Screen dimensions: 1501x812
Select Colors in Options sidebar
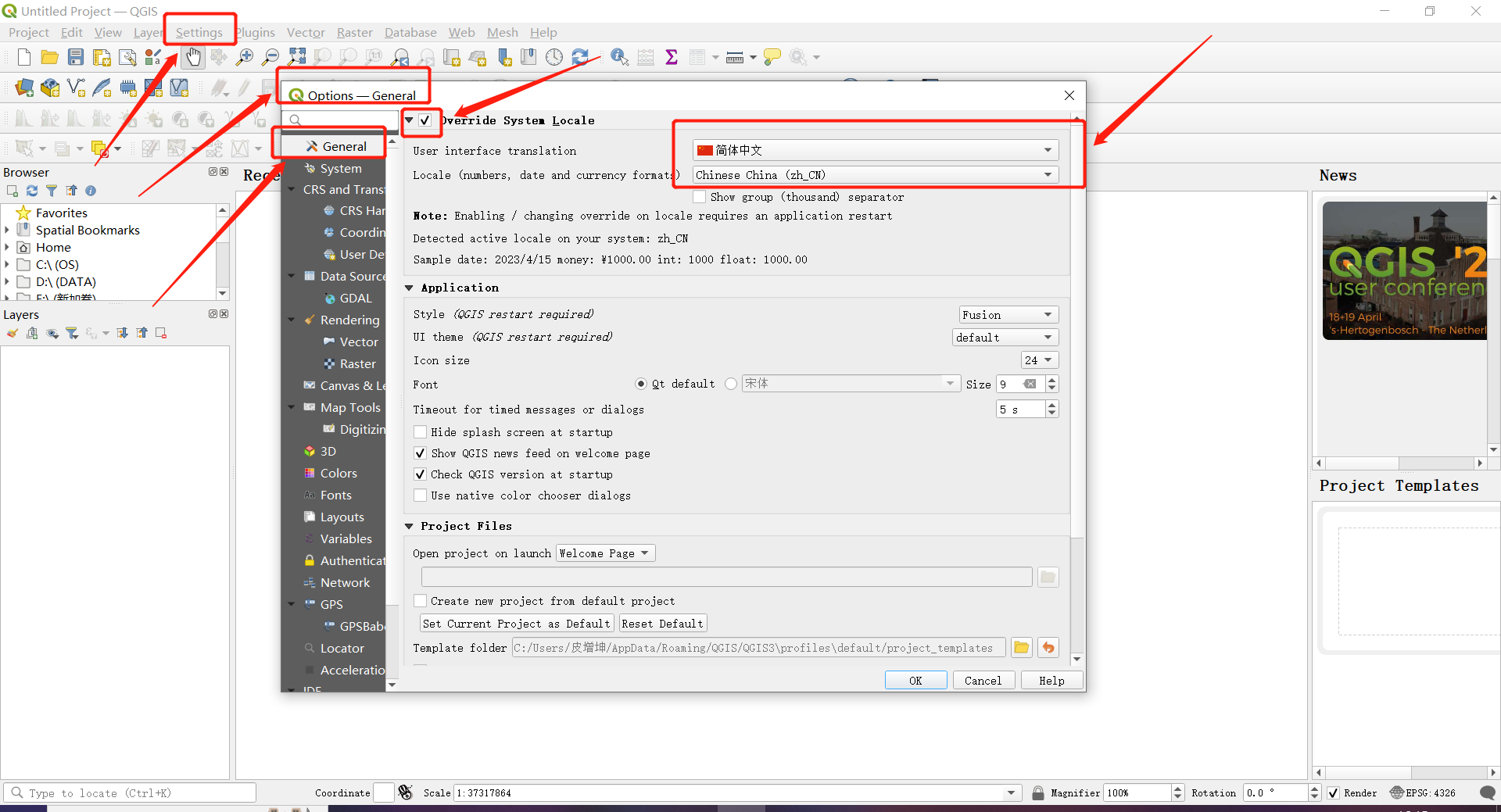tap(338, 473)
